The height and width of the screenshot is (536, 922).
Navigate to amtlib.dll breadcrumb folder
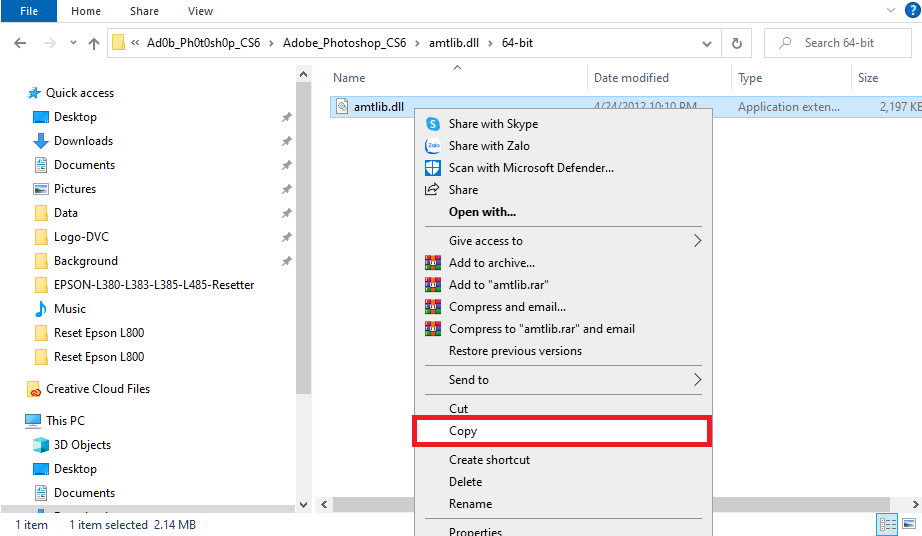(454, 43)
